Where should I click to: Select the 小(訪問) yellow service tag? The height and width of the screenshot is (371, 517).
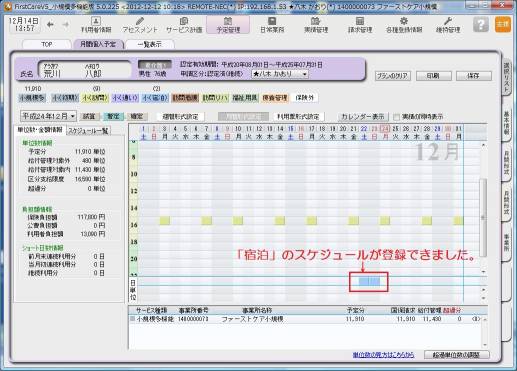(95, 98)
